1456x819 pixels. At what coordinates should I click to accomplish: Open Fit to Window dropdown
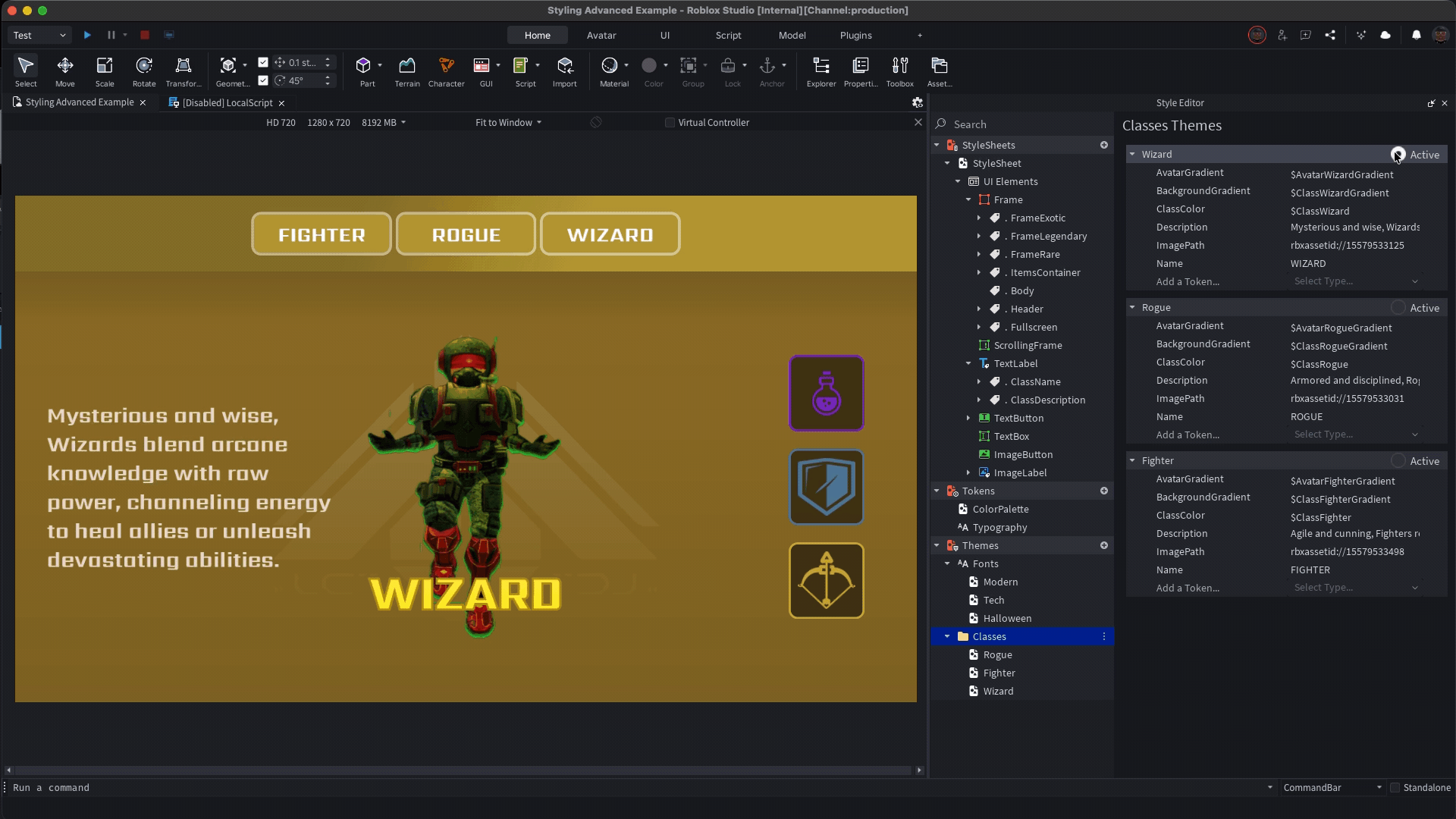pos(508,123)
